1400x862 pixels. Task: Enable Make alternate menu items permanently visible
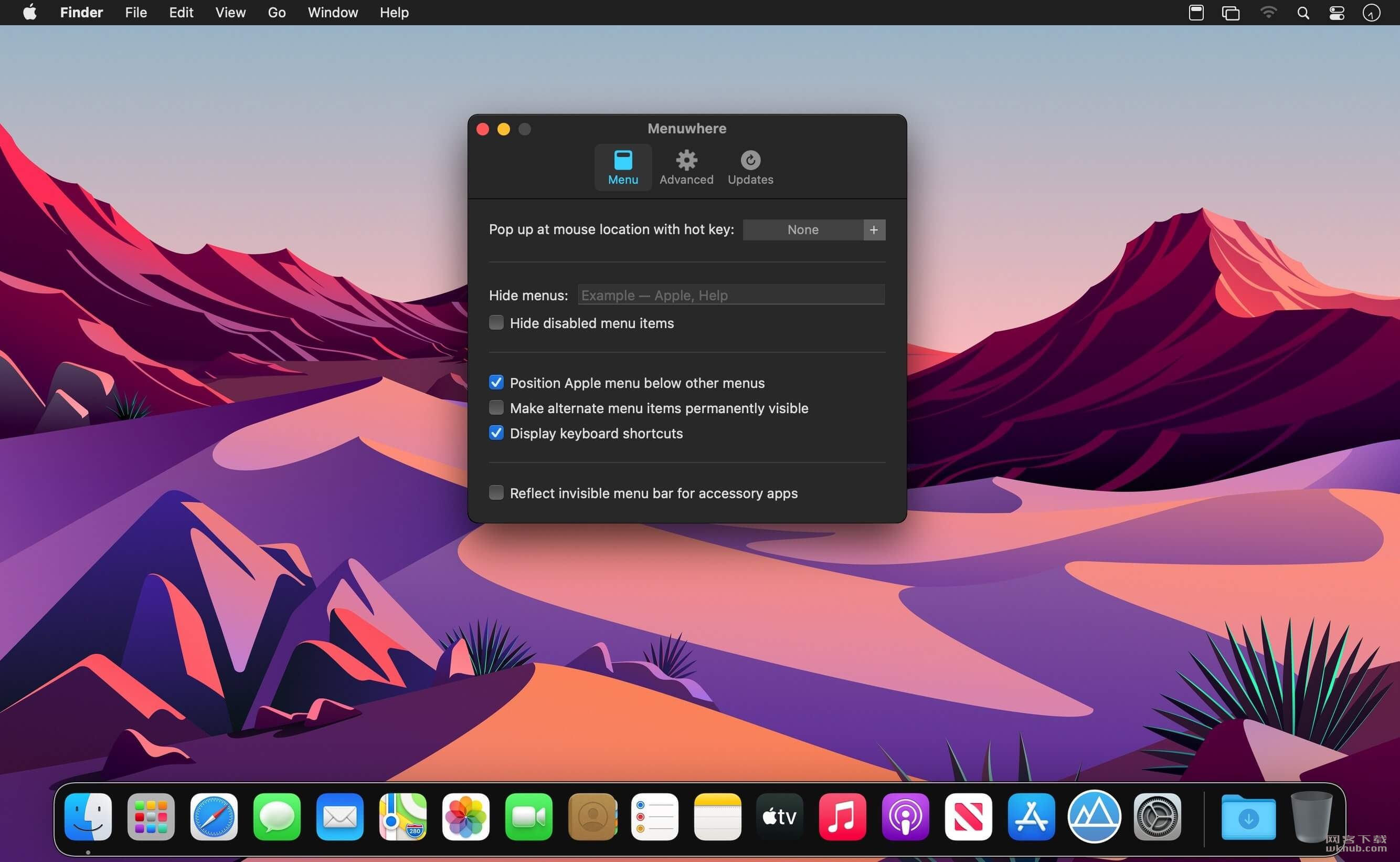coord(496,407)
